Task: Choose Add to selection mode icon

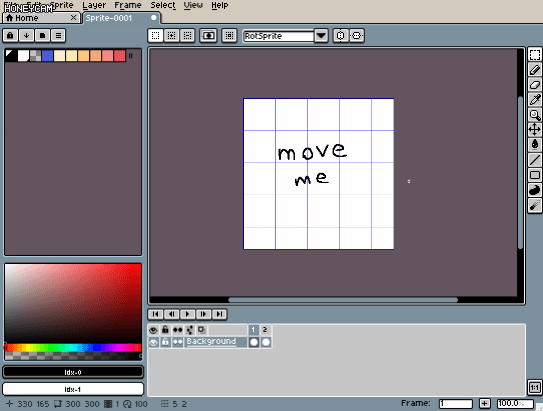Action: point(171,35)
